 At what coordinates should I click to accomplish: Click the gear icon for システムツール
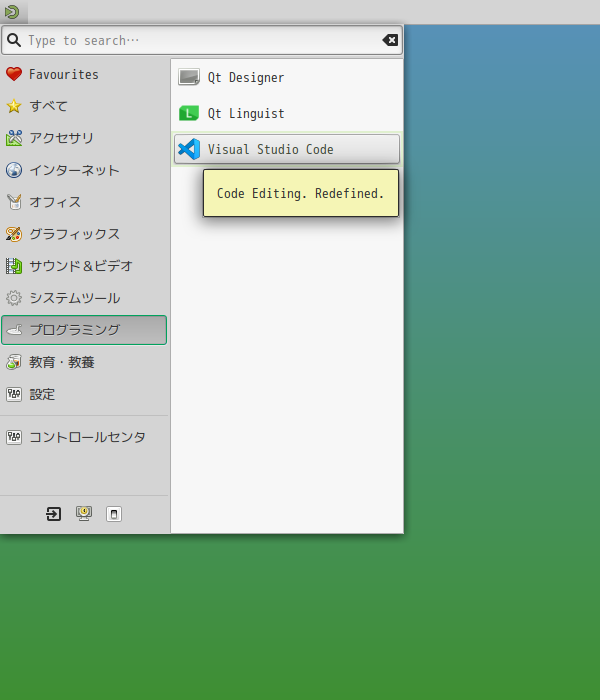point(14,298)
